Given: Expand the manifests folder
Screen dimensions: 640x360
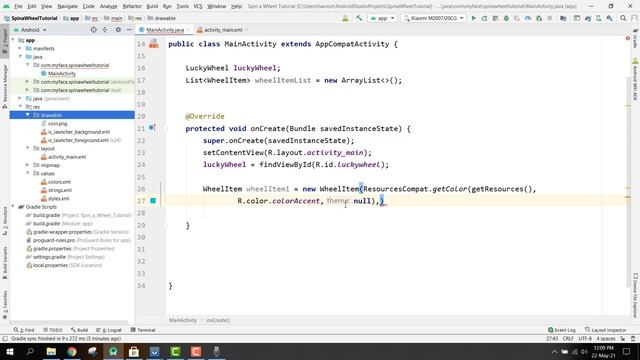Looking at the screenshot, I should (20, 49).
